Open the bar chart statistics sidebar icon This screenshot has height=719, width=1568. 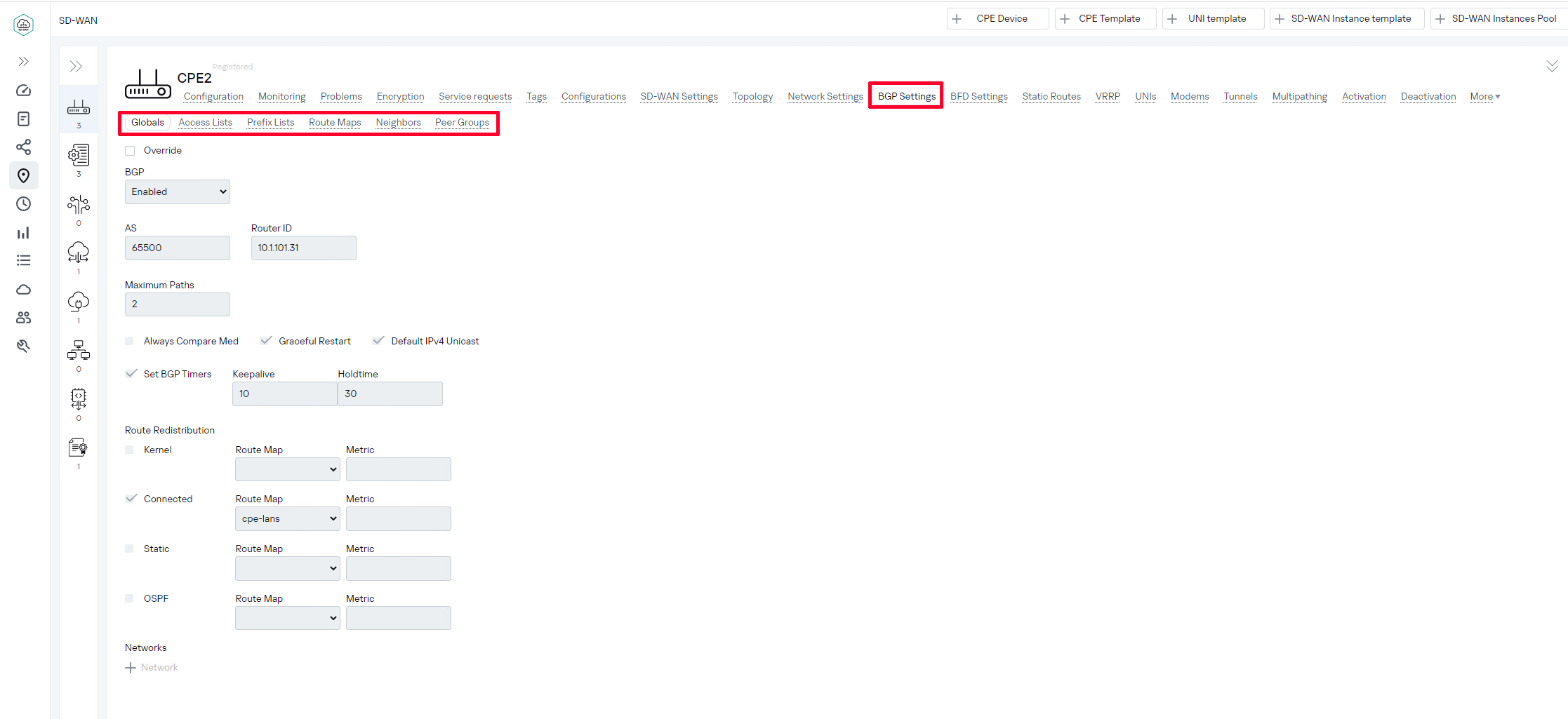point(23,233)
